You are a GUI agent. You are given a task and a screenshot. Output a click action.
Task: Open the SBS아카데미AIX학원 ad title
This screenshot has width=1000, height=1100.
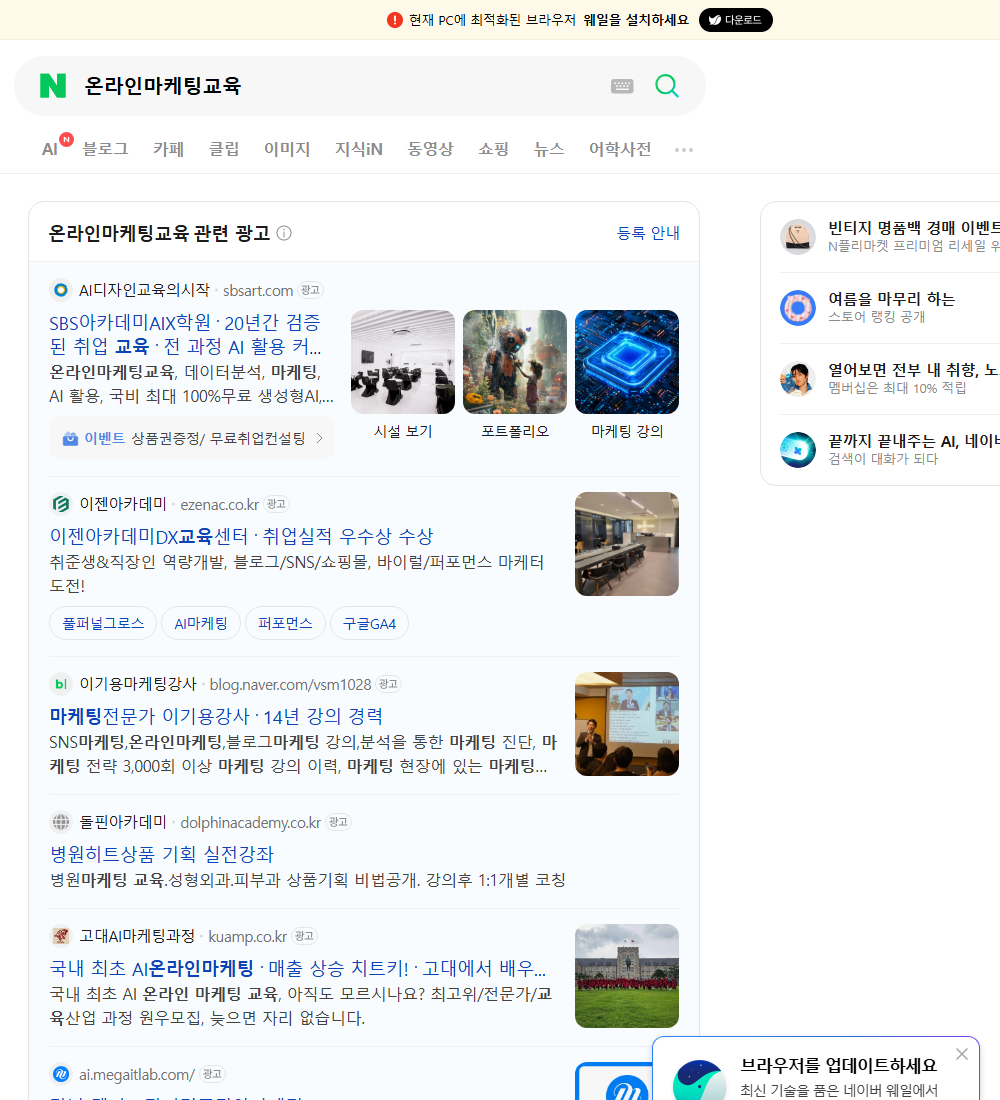pos(185,334)
